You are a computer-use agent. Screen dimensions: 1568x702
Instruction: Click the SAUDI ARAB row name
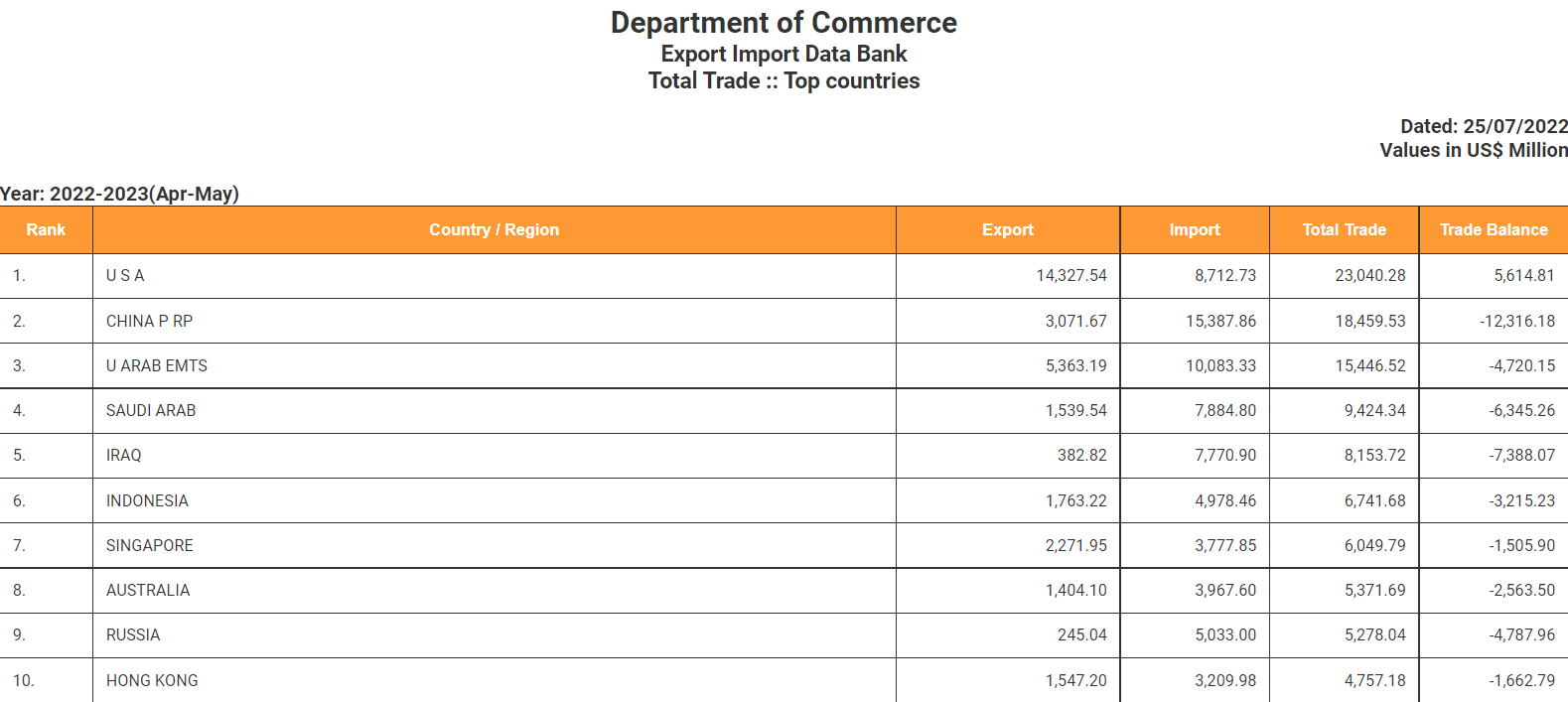point(151,410)
